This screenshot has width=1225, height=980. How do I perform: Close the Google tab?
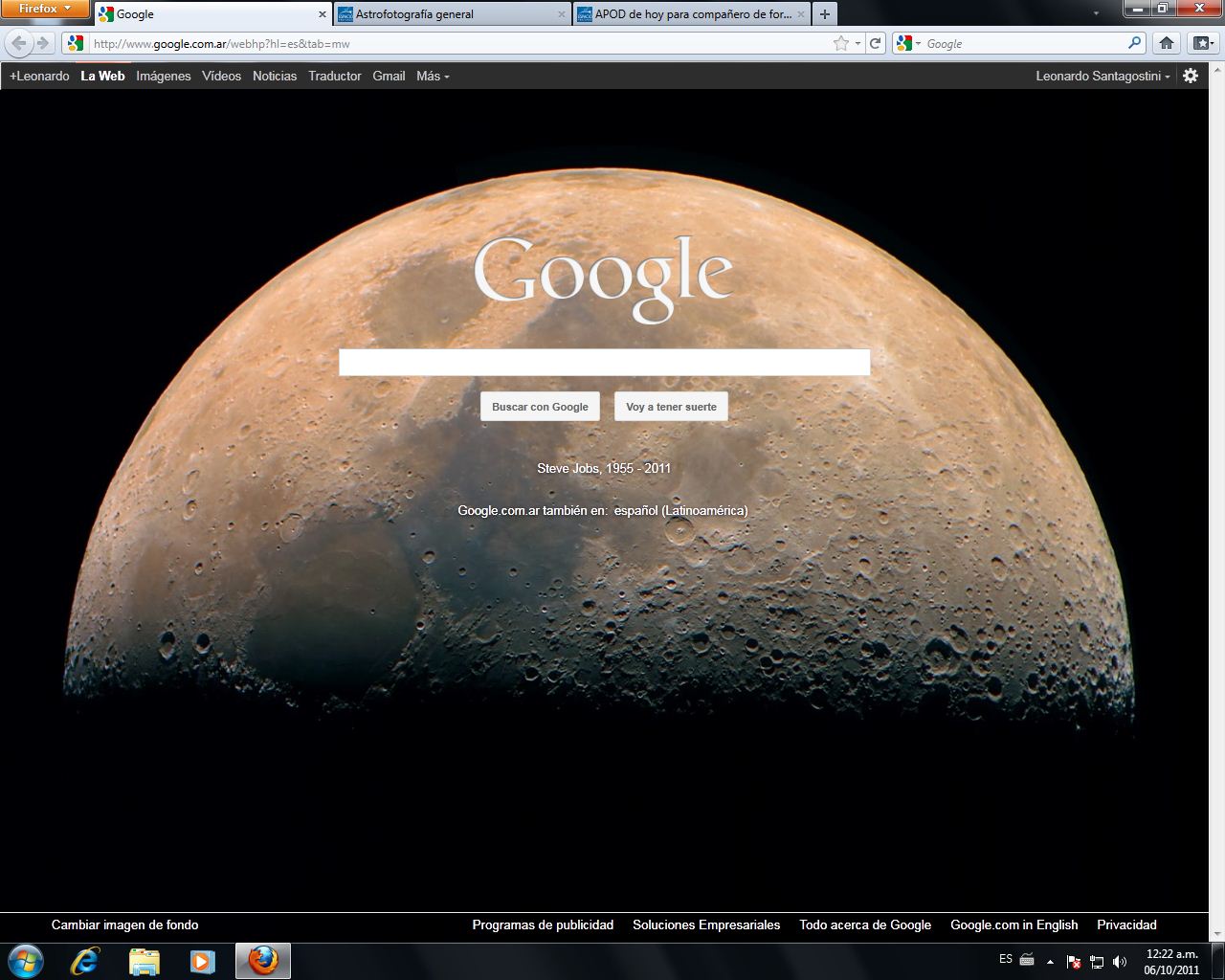(323, 14)
